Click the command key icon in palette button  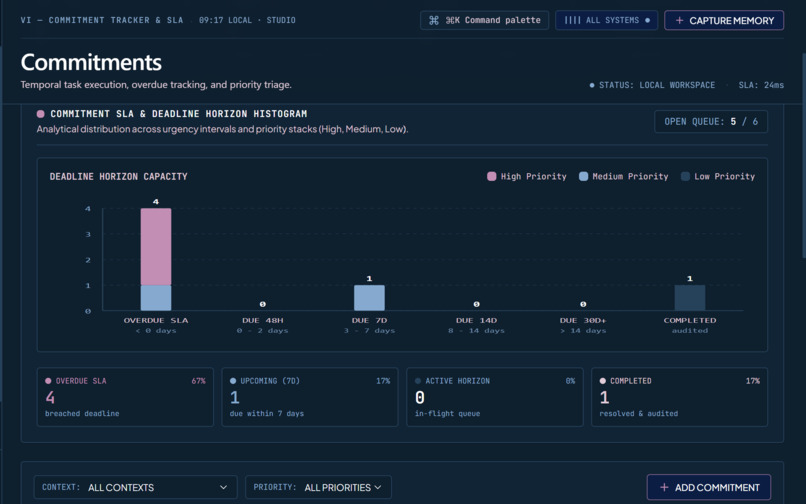pyautogui.click(x=434, y=21)
